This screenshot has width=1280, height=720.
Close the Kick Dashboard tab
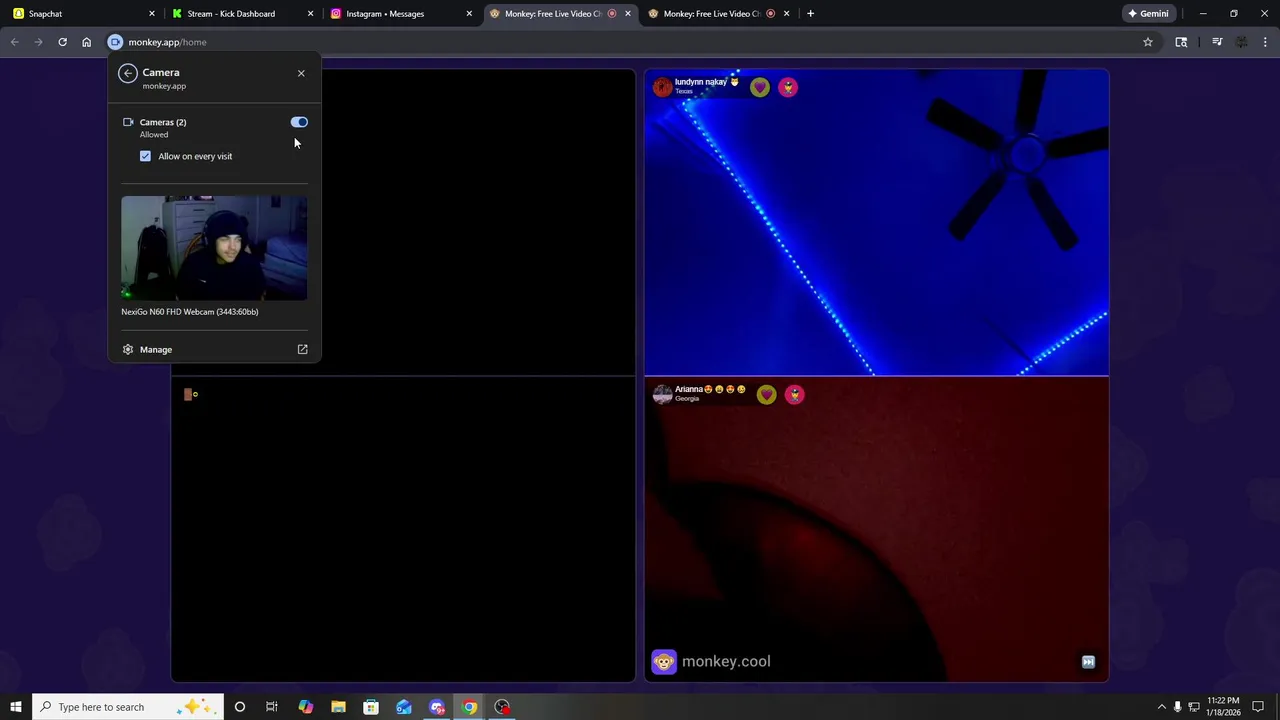tap(310, 14)
